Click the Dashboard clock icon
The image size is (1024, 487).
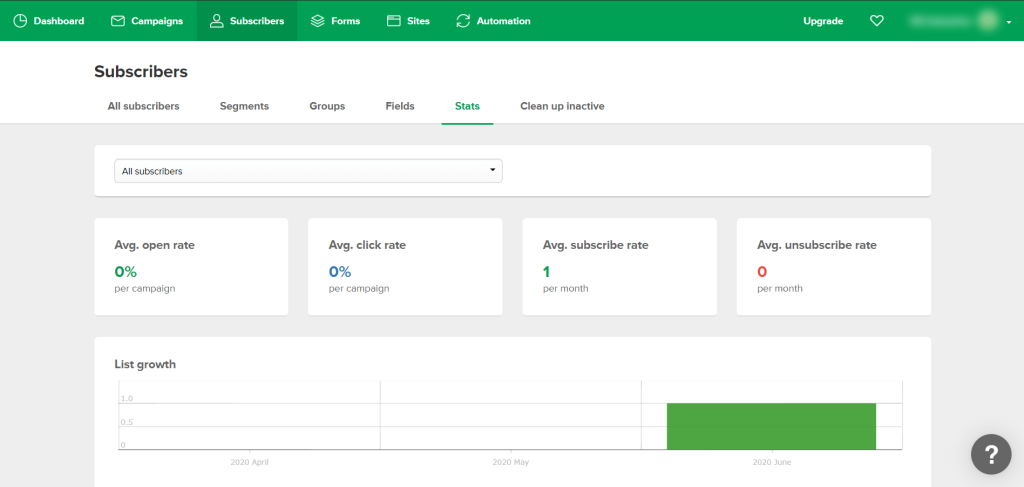click(x=20, y=21)
